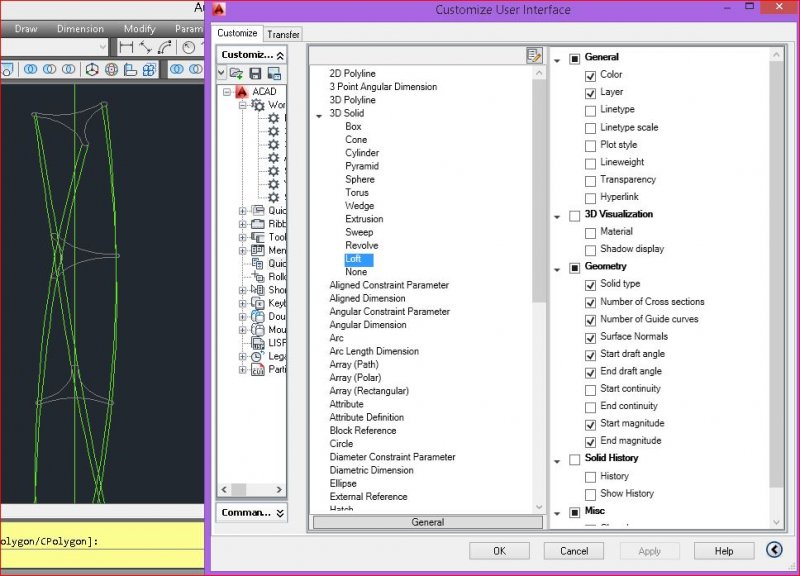Click the Apply button
The height and width of the screenshot is (576, 800).
click(x=649, y=551)
